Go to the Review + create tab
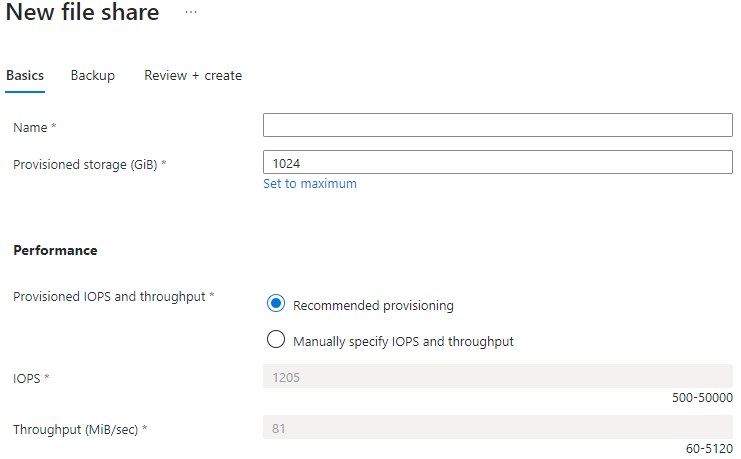 coord(193,75)
